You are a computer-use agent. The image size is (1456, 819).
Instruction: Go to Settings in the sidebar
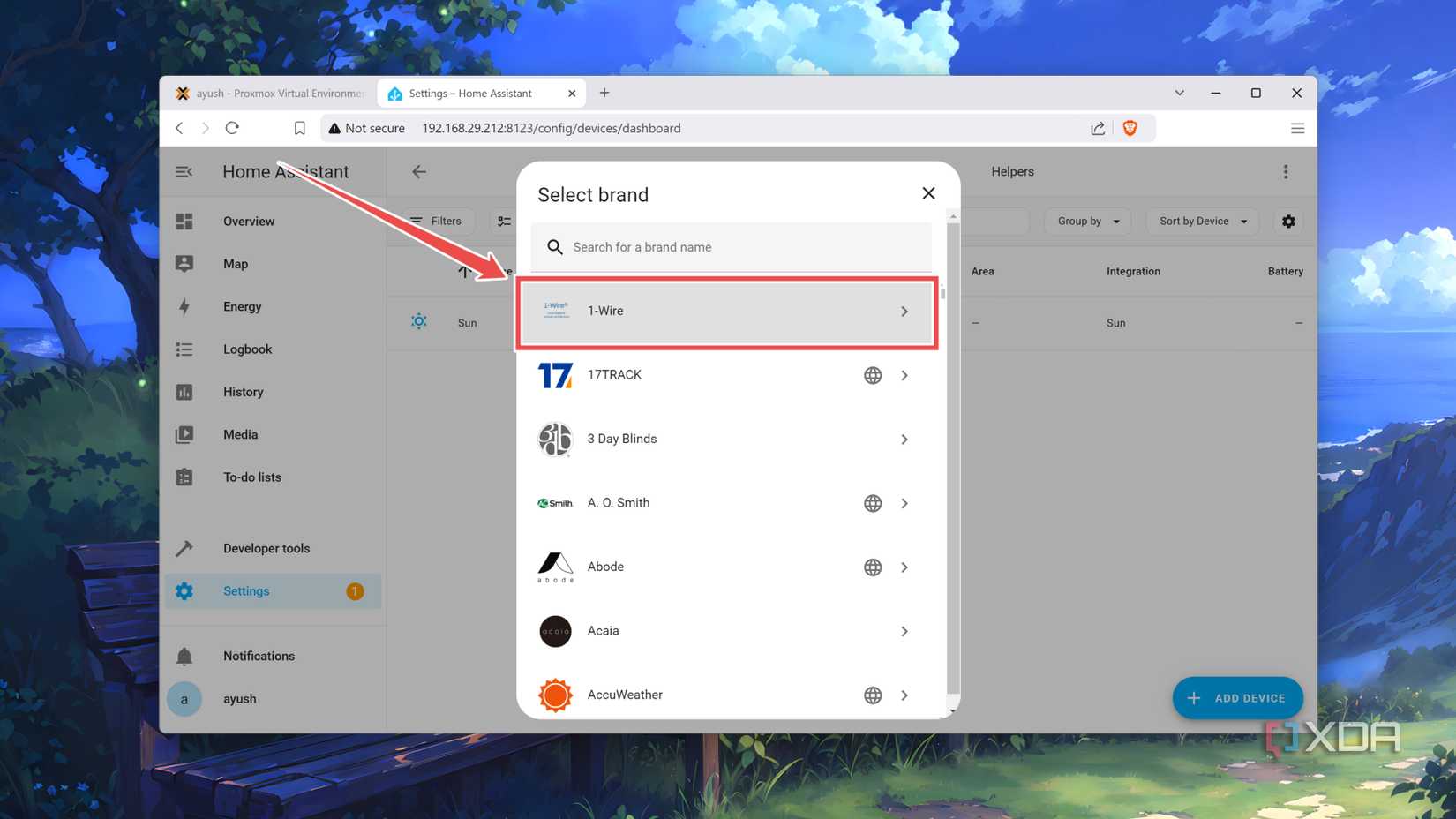(x=273, y=591)
